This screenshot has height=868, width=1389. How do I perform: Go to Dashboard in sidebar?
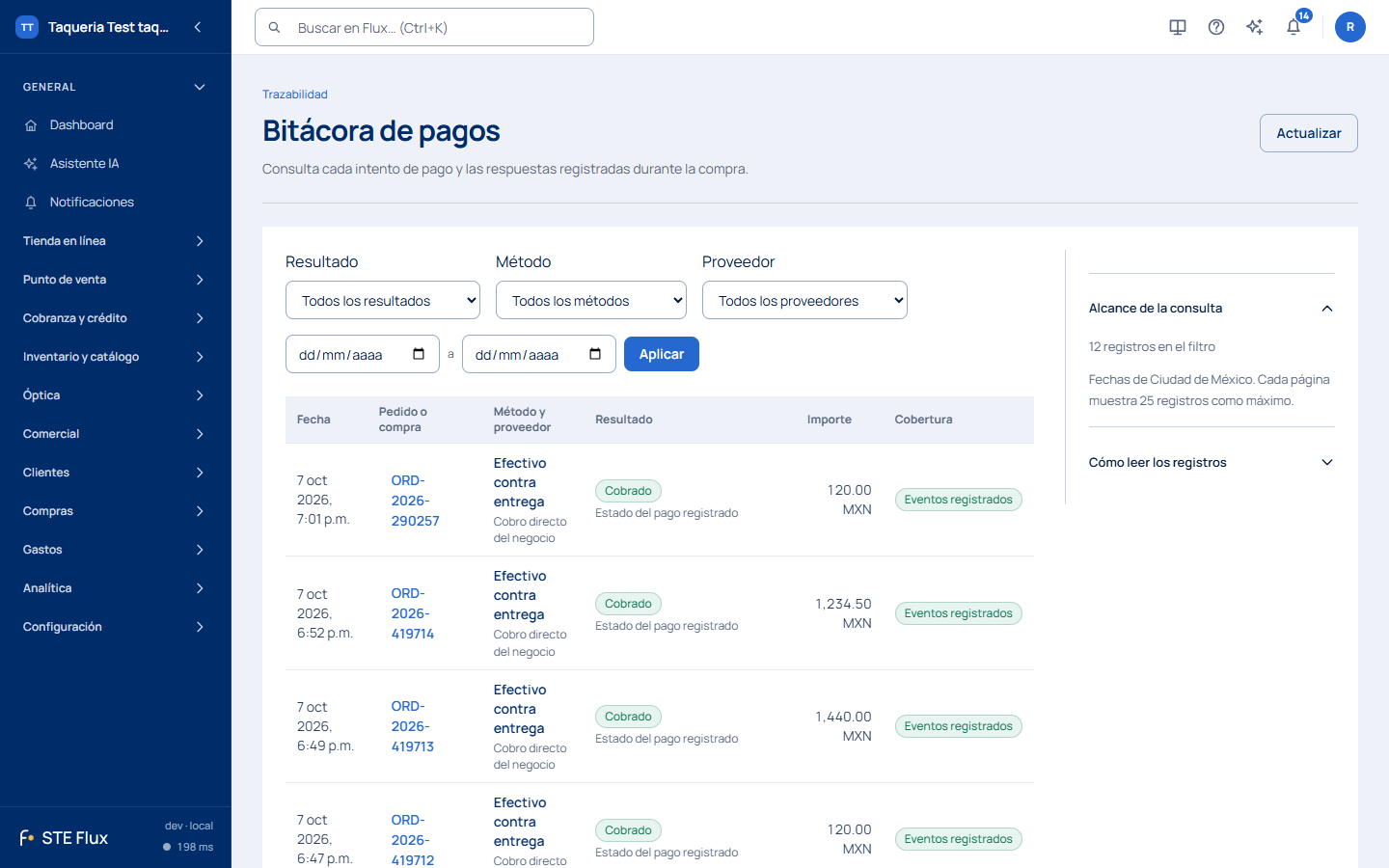116,125
